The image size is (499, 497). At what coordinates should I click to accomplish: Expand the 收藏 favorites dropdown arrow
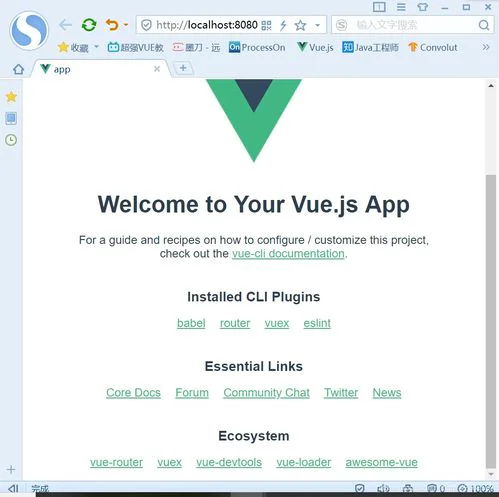pyautogui.click(x=96, y=47)
